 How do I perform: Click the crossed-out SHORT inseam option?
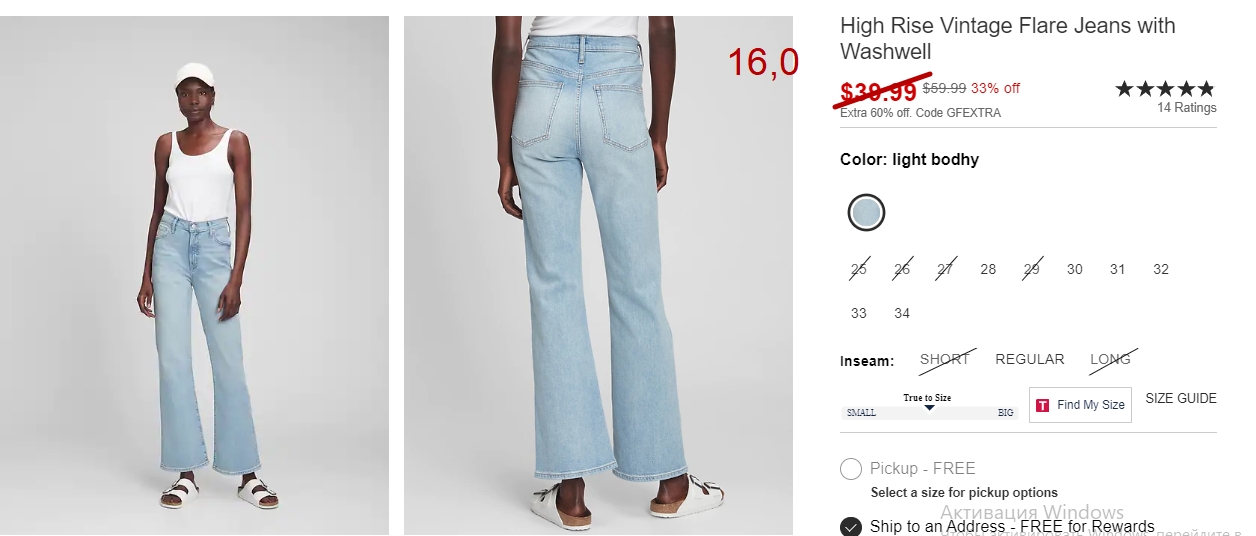pos(945,359)
